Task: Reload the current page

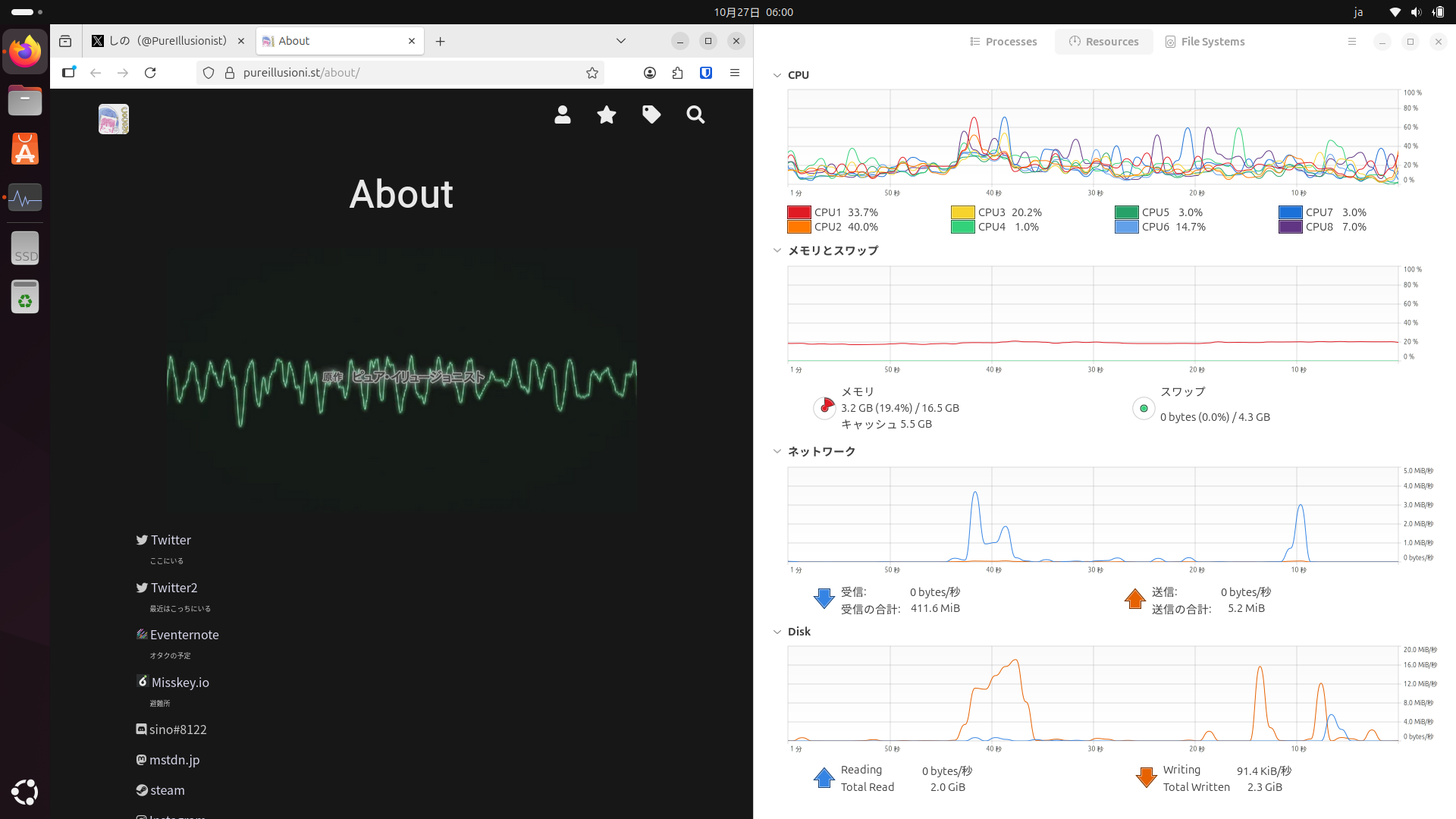Action: [150, 73]
